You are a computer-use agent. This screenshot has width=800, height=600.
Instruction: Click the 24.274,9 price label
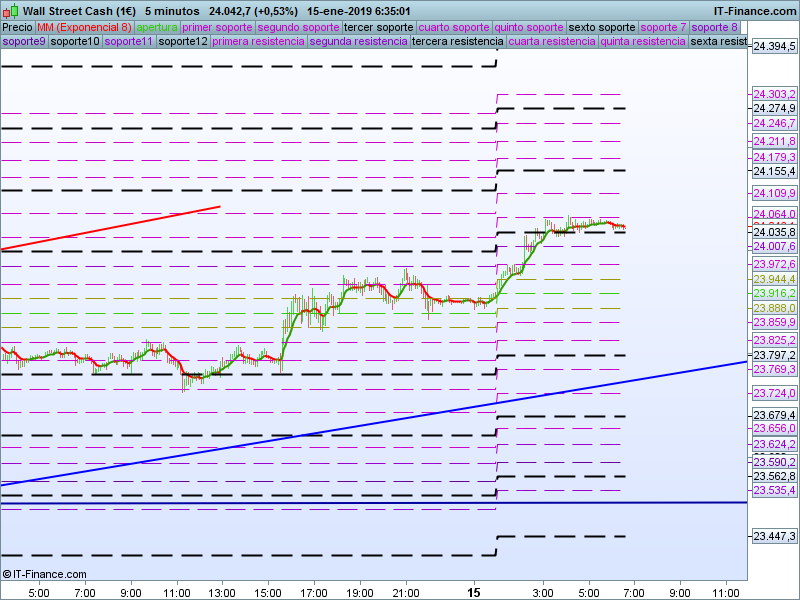(774, 108)
